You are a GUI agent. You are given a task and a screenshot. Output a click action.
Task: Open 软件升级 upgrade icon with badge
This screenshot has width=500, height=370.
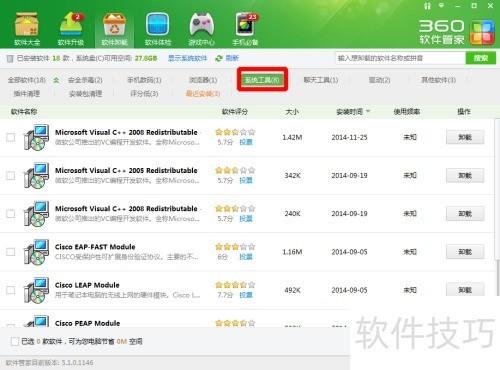coord(71,29)
